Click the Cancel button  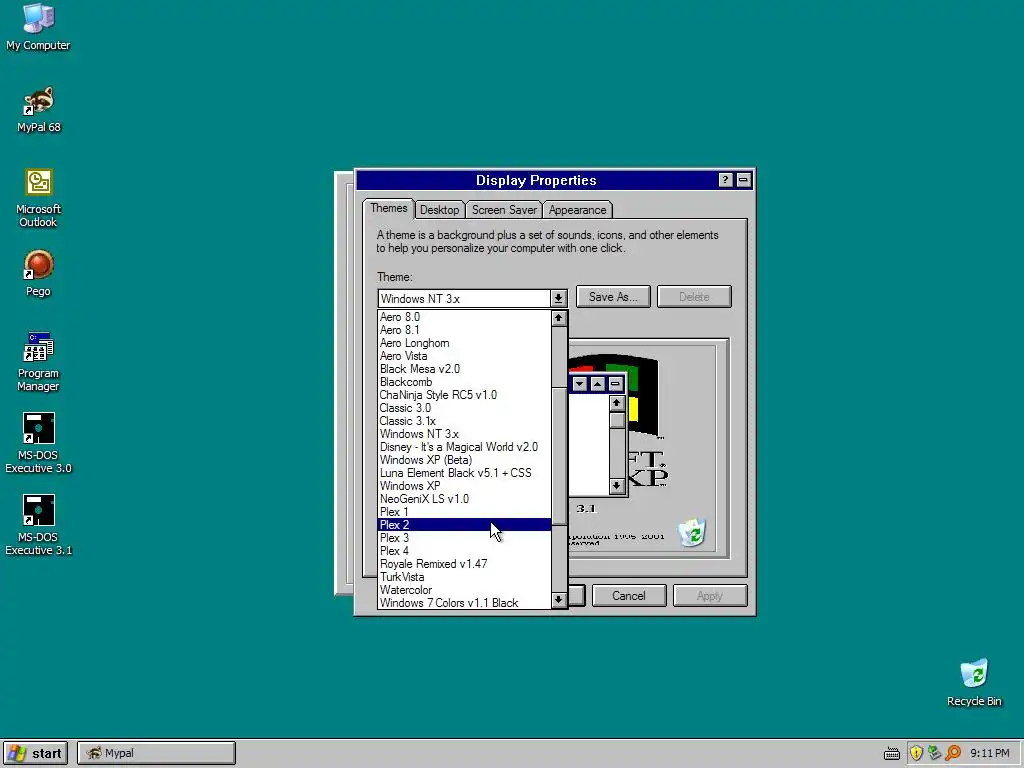click(x=629, y=596)
